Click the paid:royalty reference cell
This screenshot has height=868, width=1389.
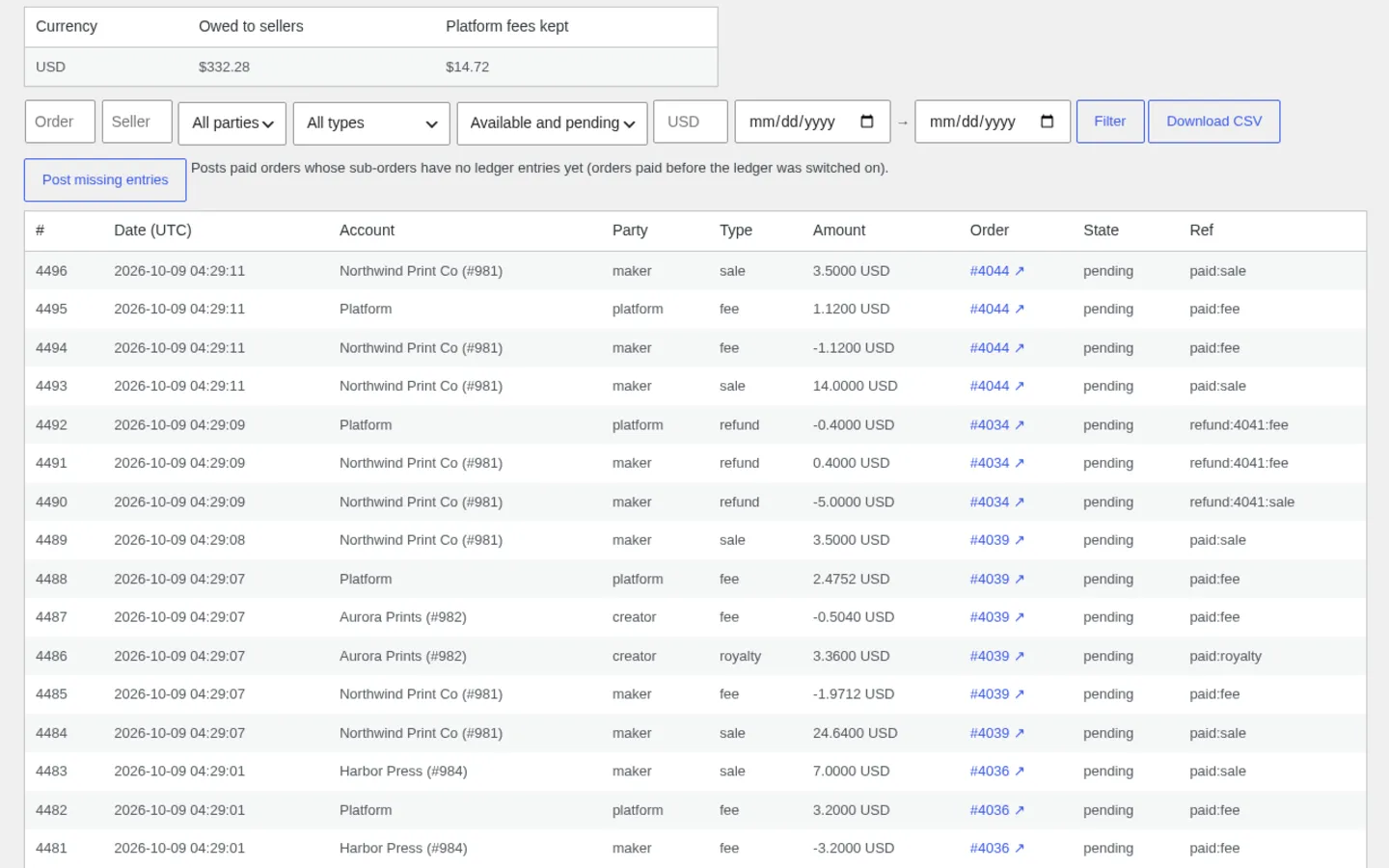pos(1225,656)
